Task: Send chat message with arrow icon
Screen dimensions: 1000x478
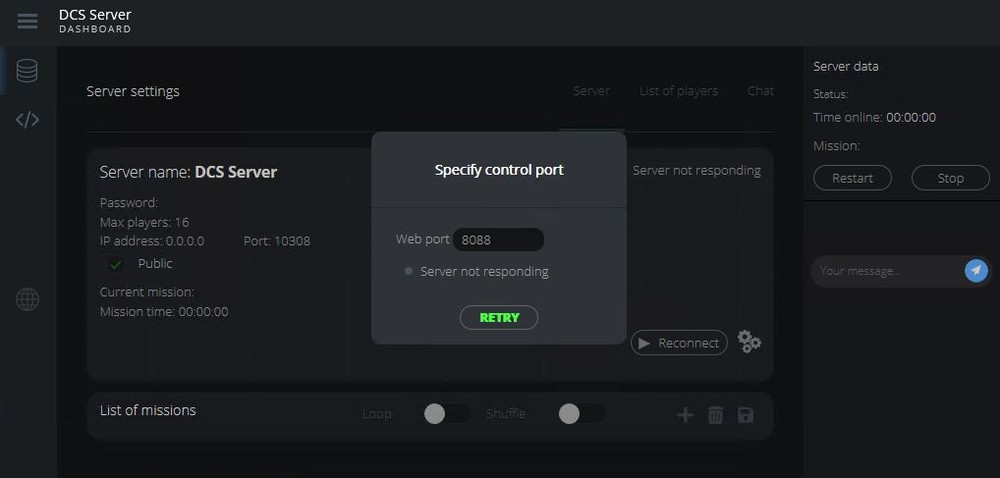Action: click(x=976, y=270)
